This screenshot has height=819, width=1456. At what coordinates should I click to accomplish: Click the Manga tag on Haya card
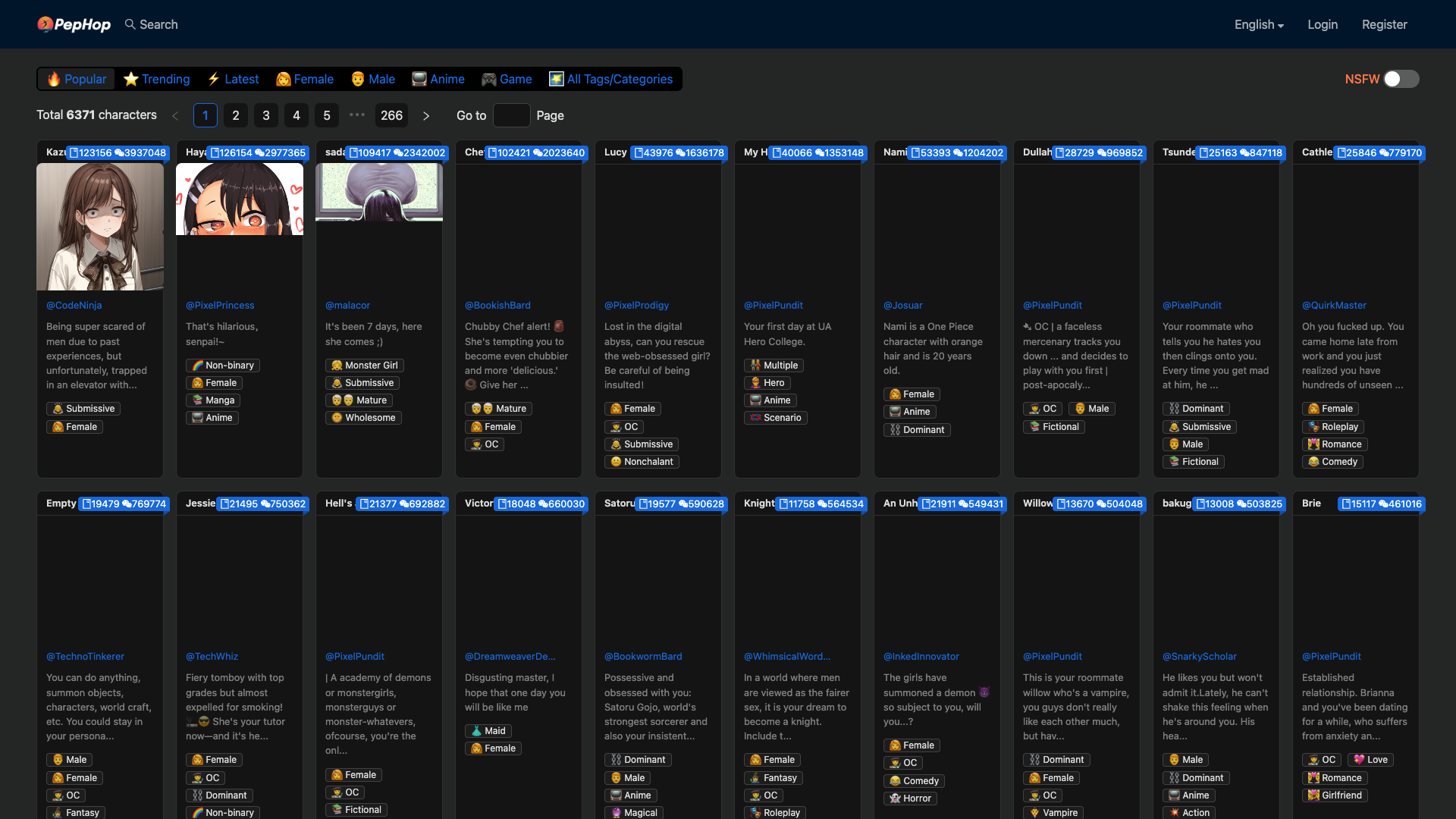pyautogui.click(x=213, y=400)
